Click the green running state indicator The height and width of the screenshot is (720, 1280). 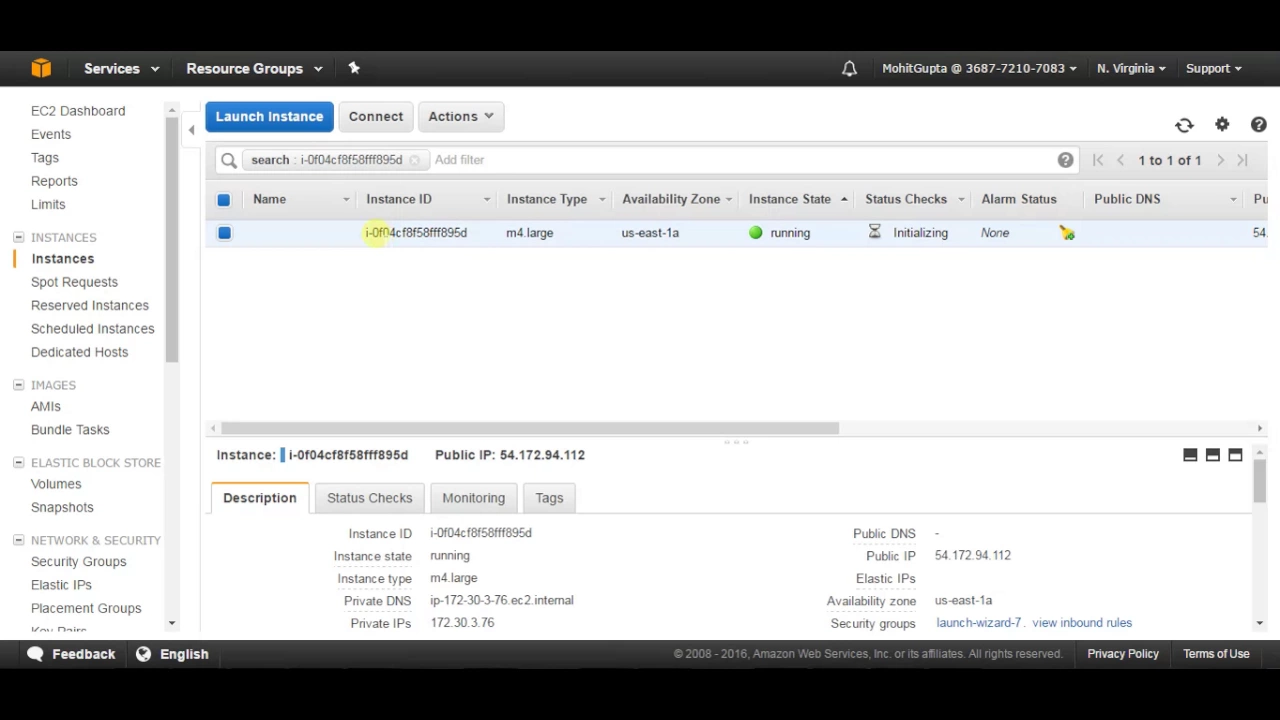(755, 233)
